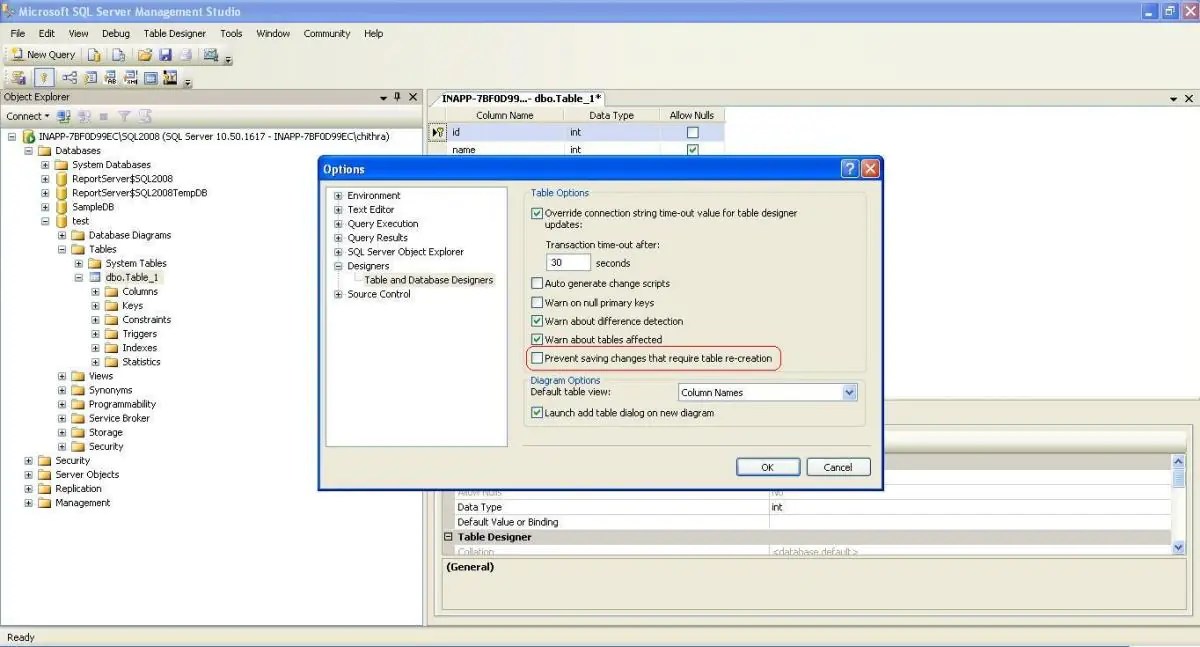Click the New Query toolbar icon

click(42, 54)
